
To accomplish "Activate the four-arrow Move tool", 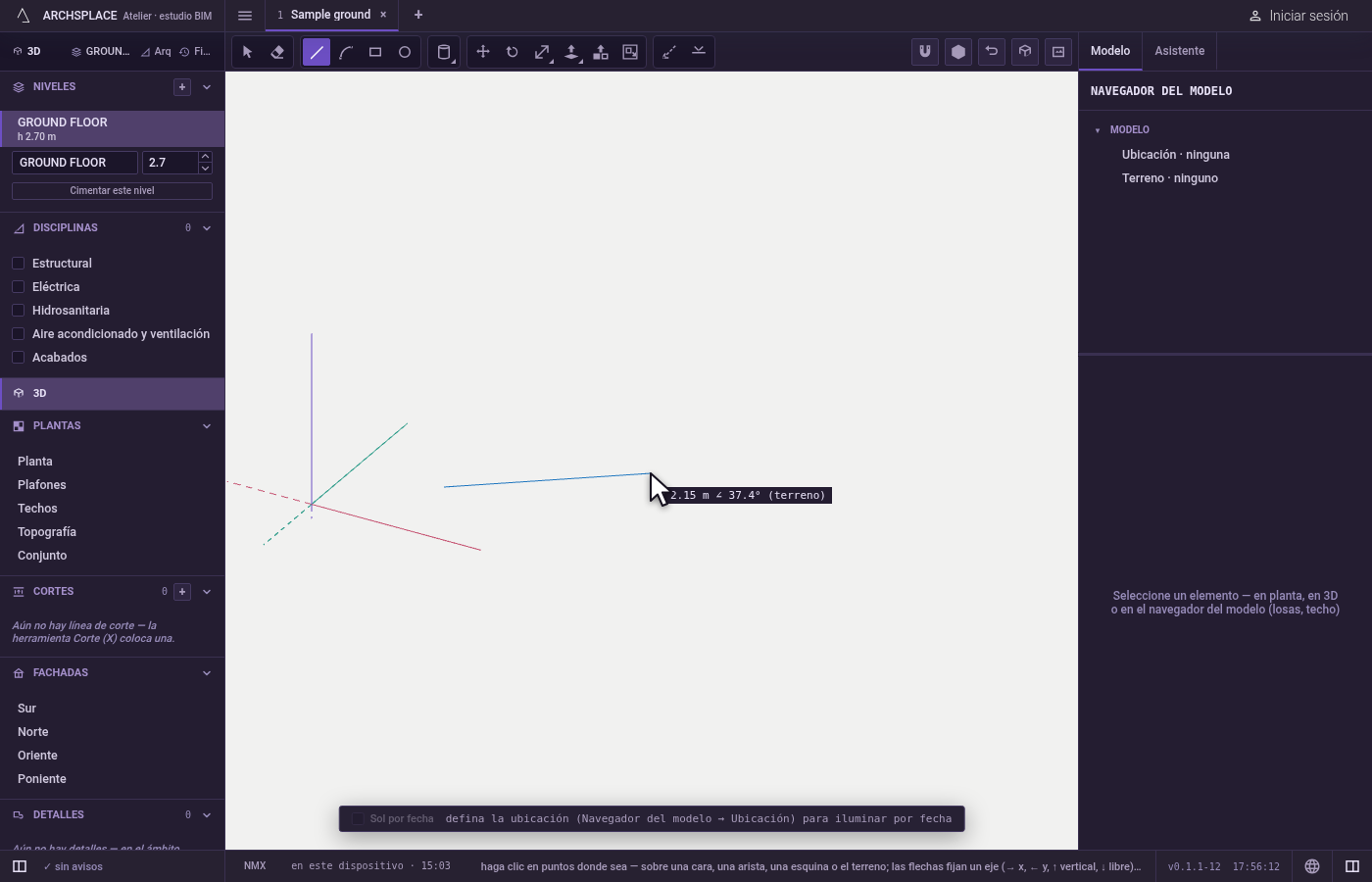I will click(483, 52).
